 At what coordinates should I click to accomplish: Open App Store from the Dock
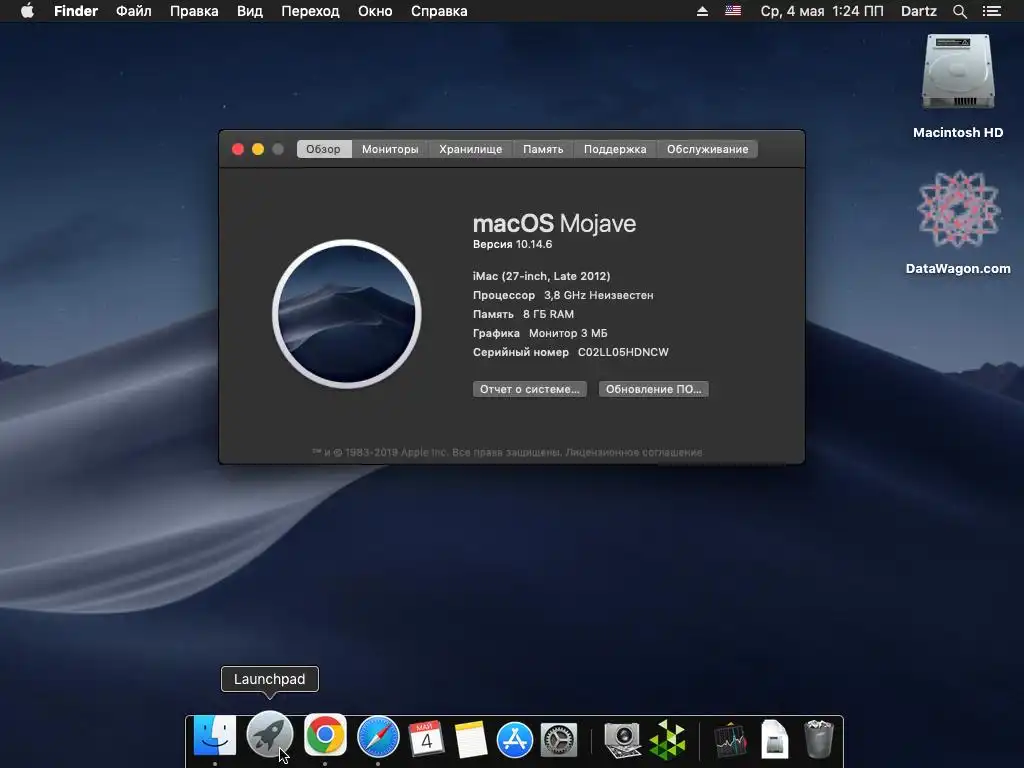click(x=515, y=740)
